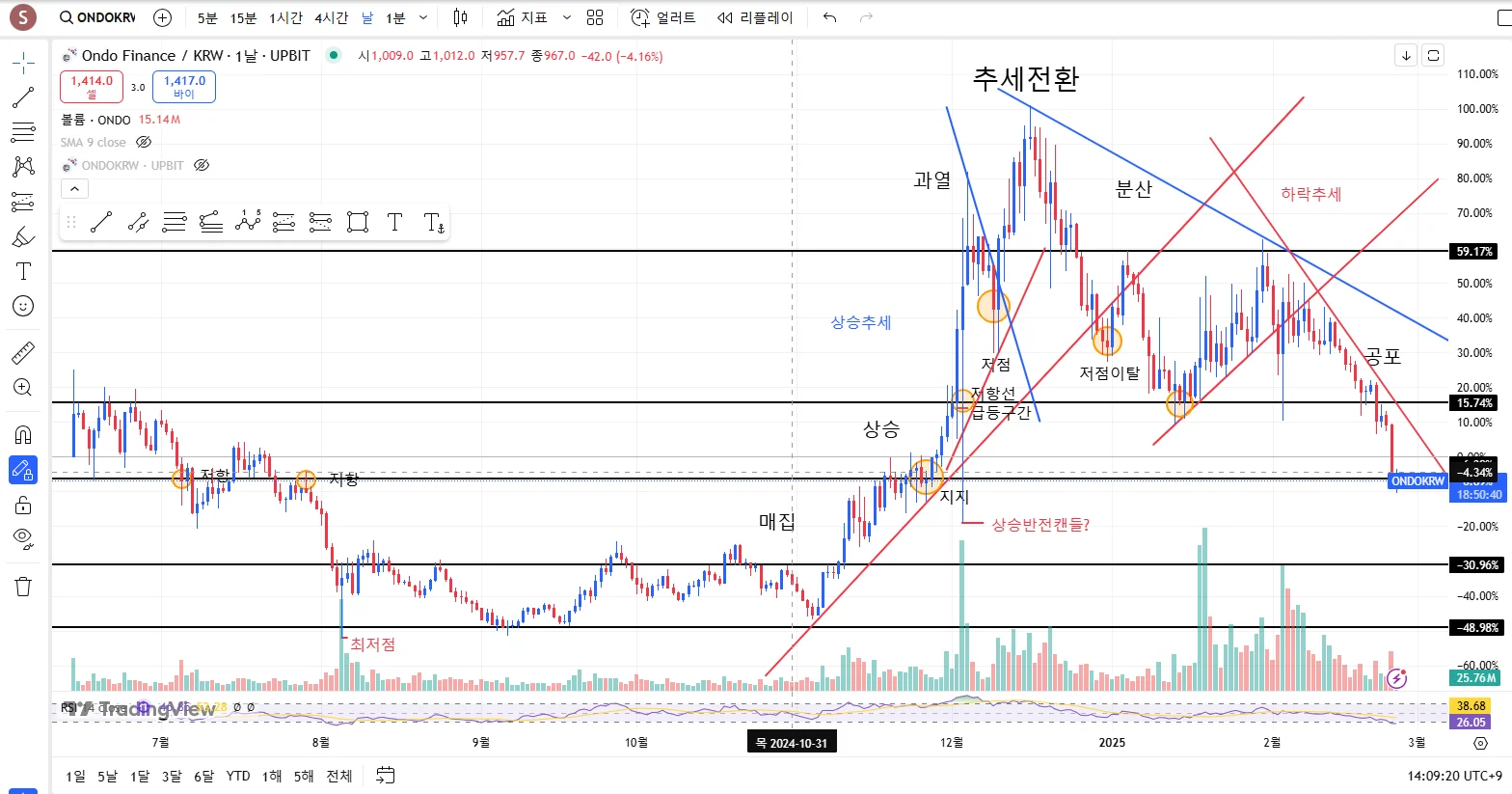This screenshot has height=794, width=1512.
Task: Switch to the 1분 interval
Action: tap(395, 17)
